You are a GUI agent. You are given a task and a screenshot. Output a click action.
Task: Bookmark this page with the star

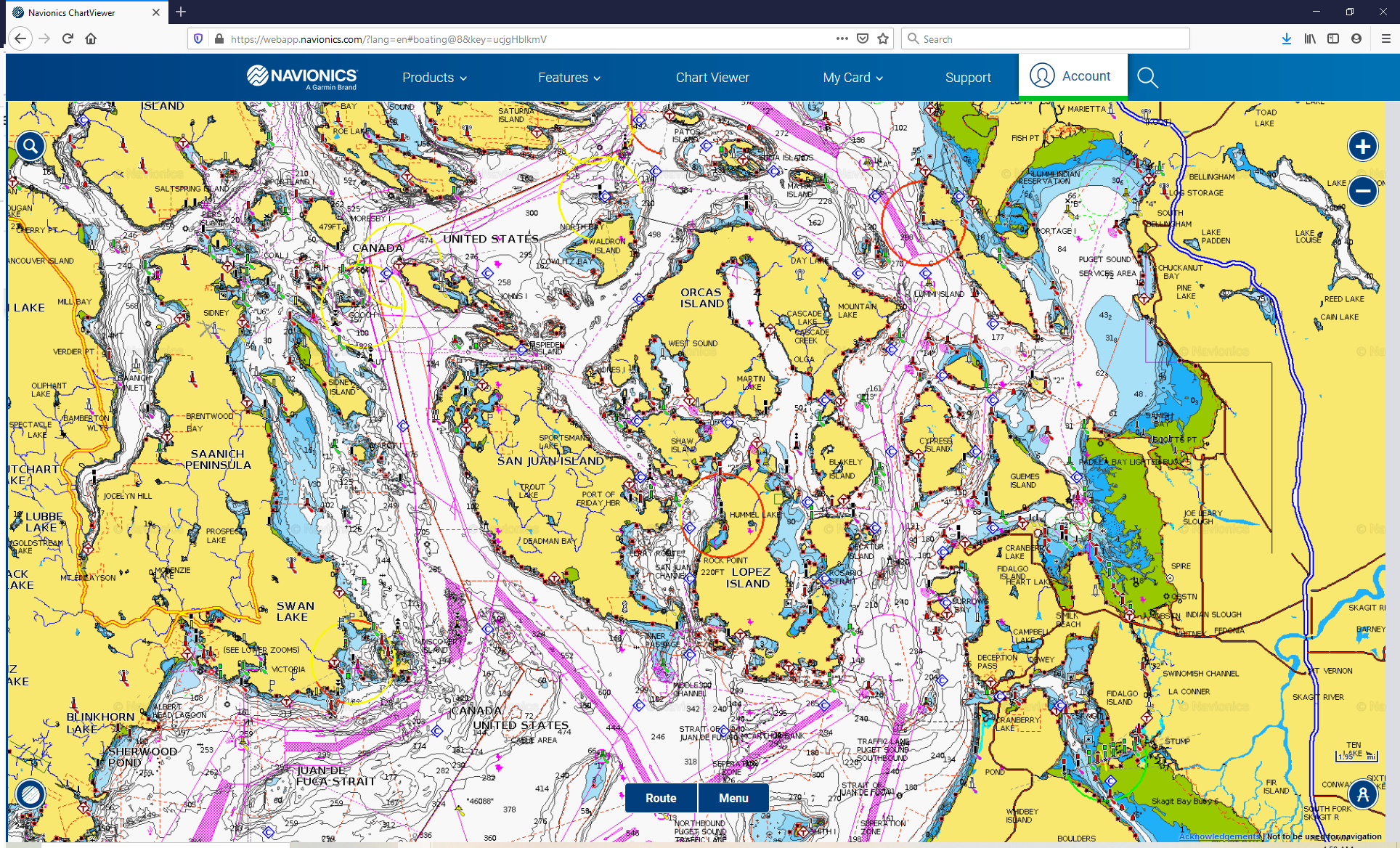[x=883, y=38]
